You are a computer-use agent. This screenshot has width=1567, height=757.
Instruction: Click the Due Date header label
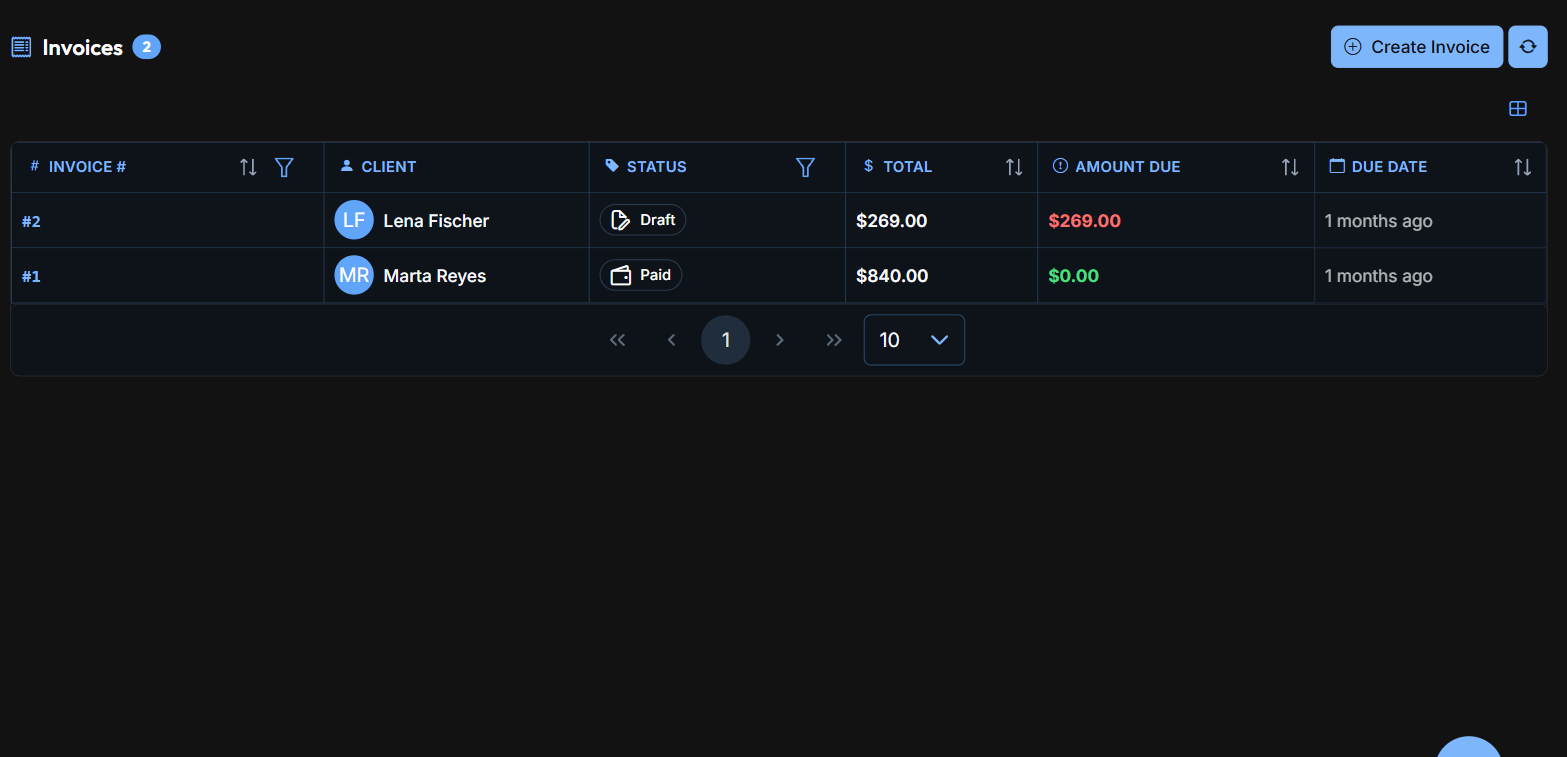1389,167
